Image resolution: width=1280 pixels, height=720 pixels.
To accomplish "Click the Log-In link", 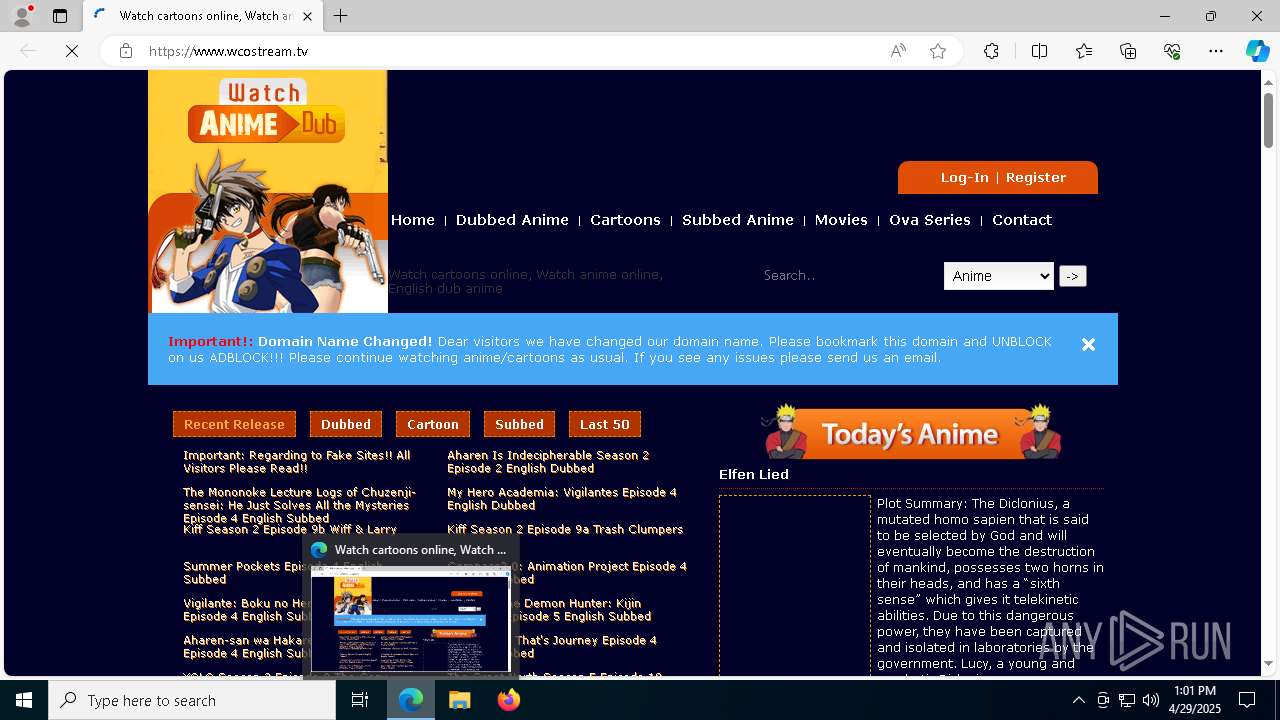I will [x=964, y=178].
